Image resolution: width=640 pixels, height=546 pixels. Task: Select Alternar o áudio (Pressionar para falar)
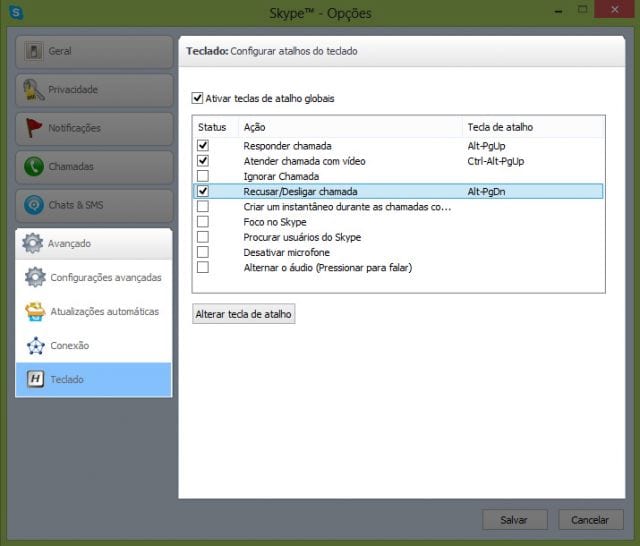(x=328, y=268)
